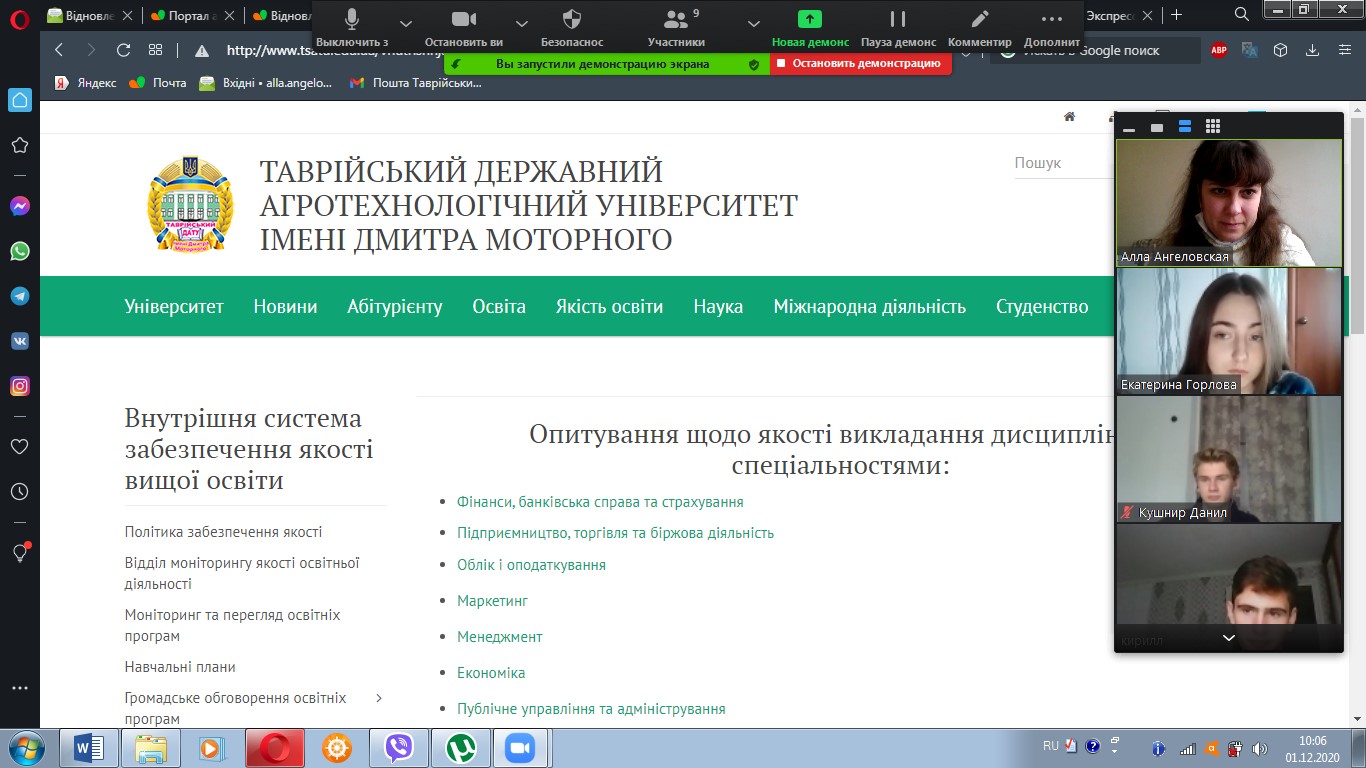
Task: Open Messenger in Opera sidebar
Action: (x=20, y=206)
